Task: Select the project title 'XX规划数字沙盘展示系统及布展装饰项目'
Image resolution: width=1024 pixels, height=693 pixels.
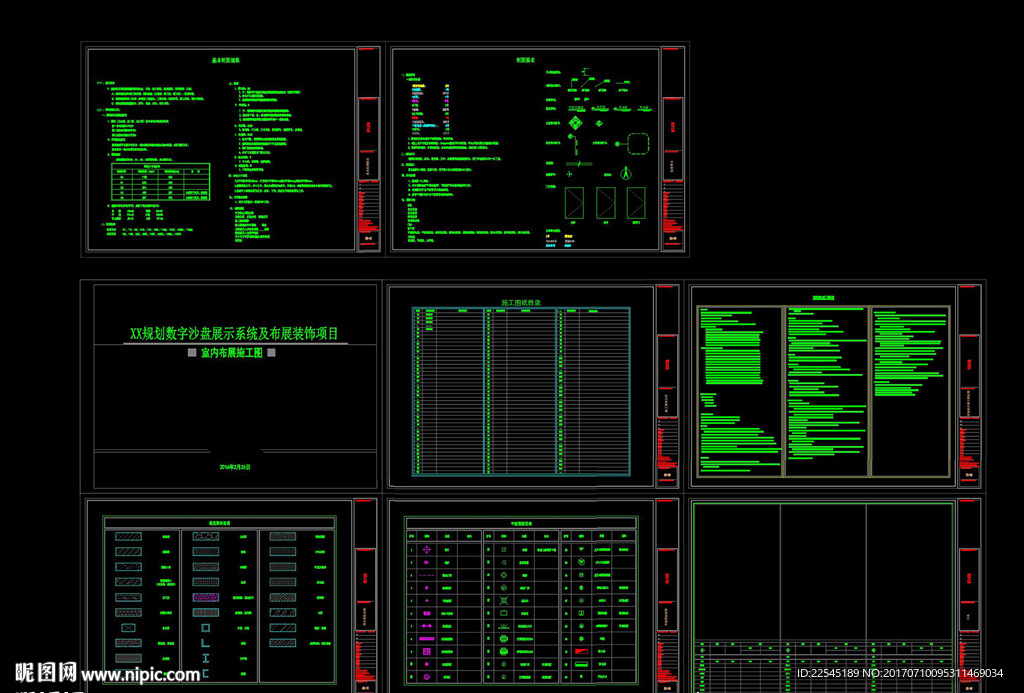Action: point(234,334)
